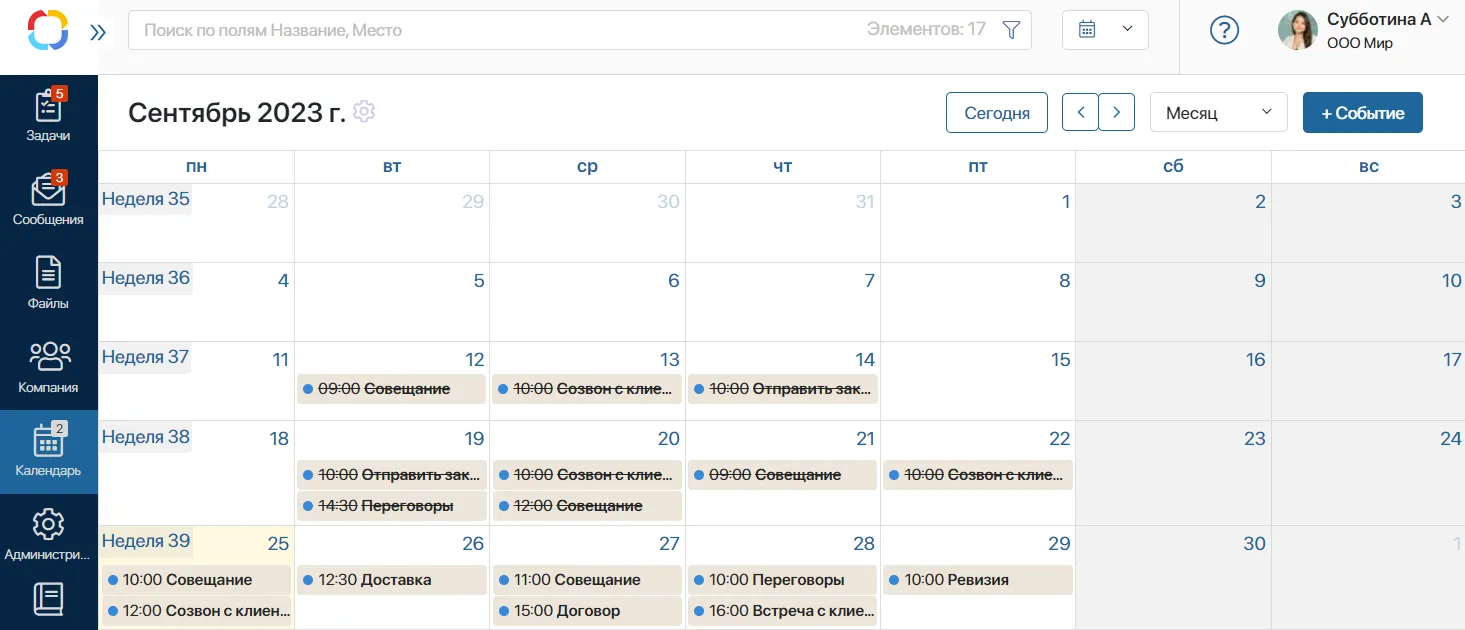Open the Tasks section in sidebar
The image size is (1465, 630).
click(x=48, y=116)
